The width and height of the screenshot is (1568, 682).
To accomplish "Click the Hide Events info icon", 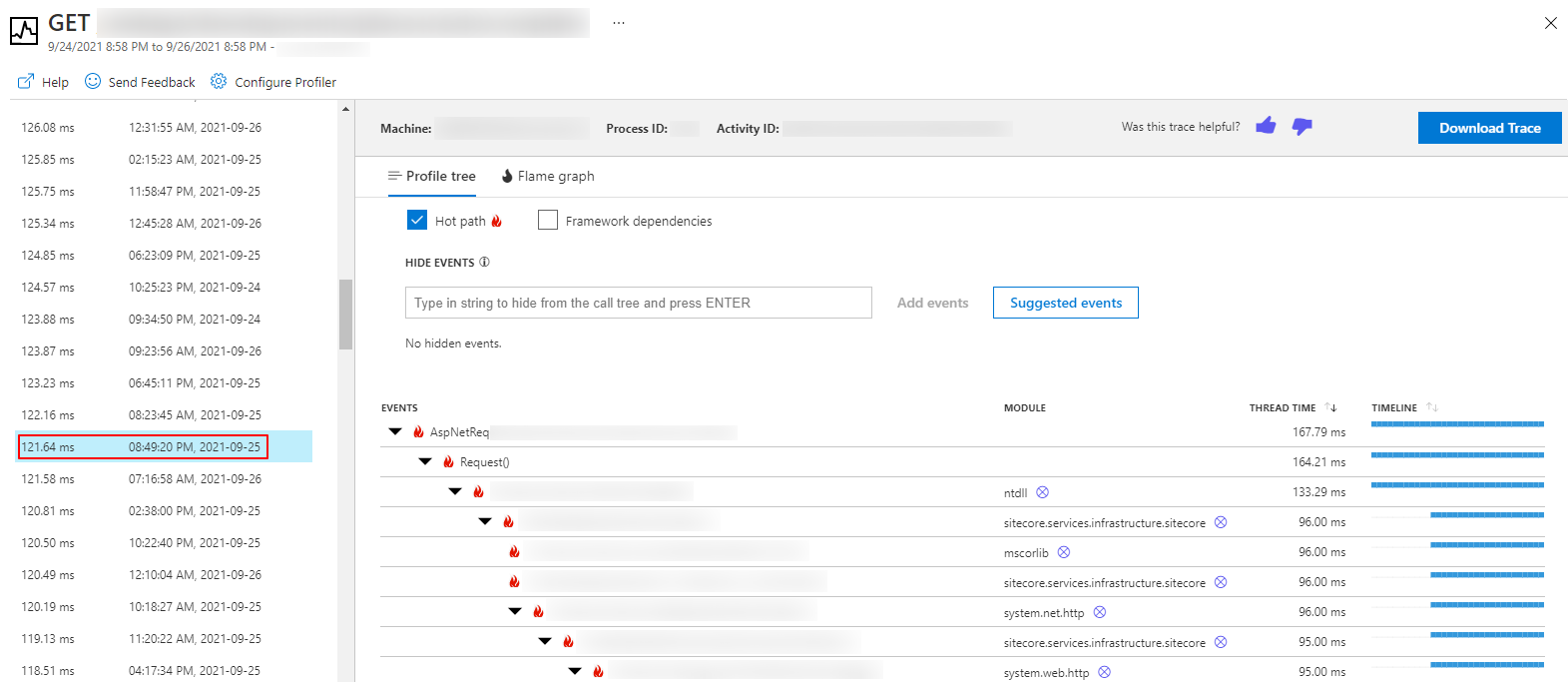I will pyautogui.click(x=484, y=263).
